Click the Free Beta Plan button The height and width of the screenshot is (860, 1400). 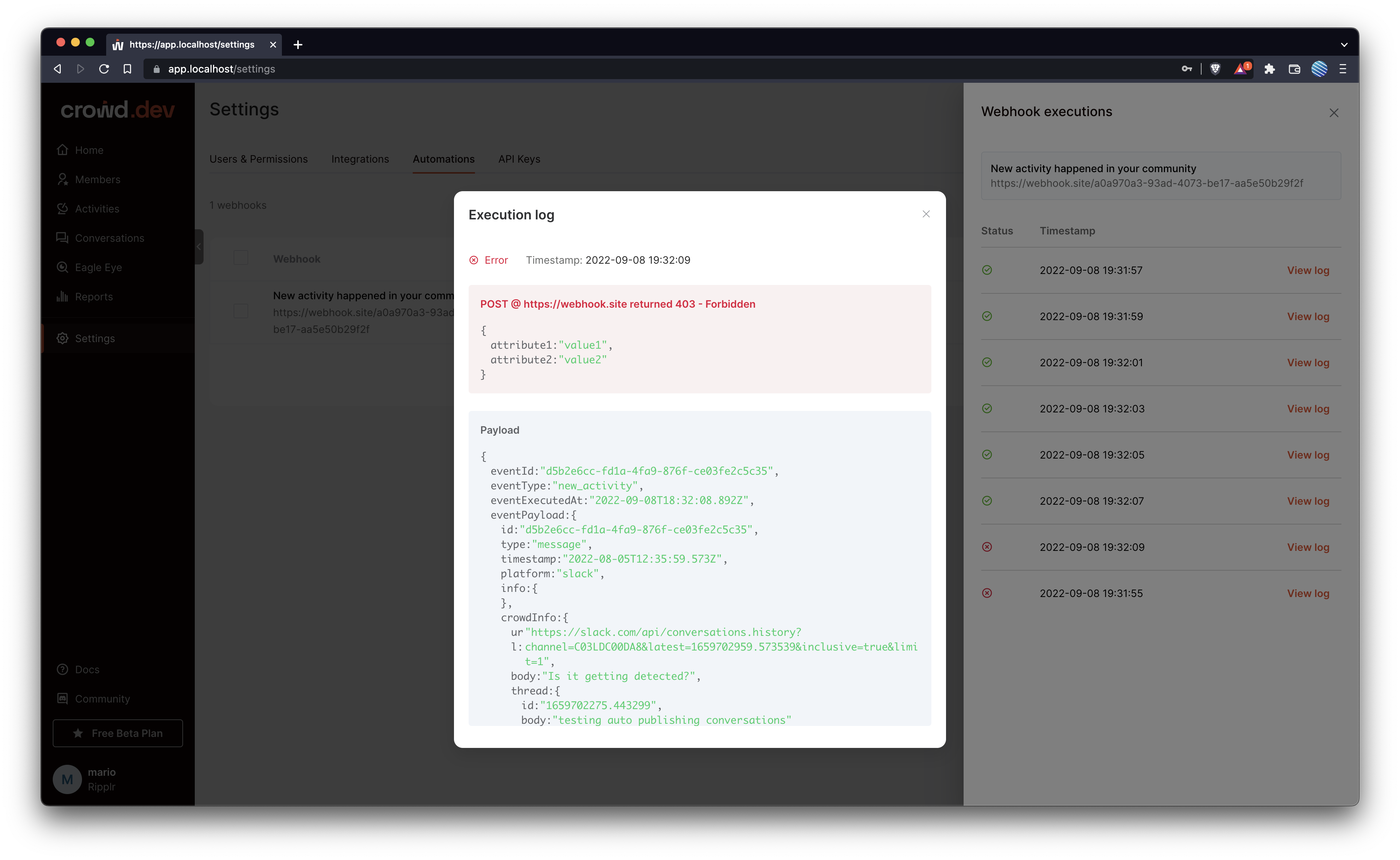click(x=118, y=733)
